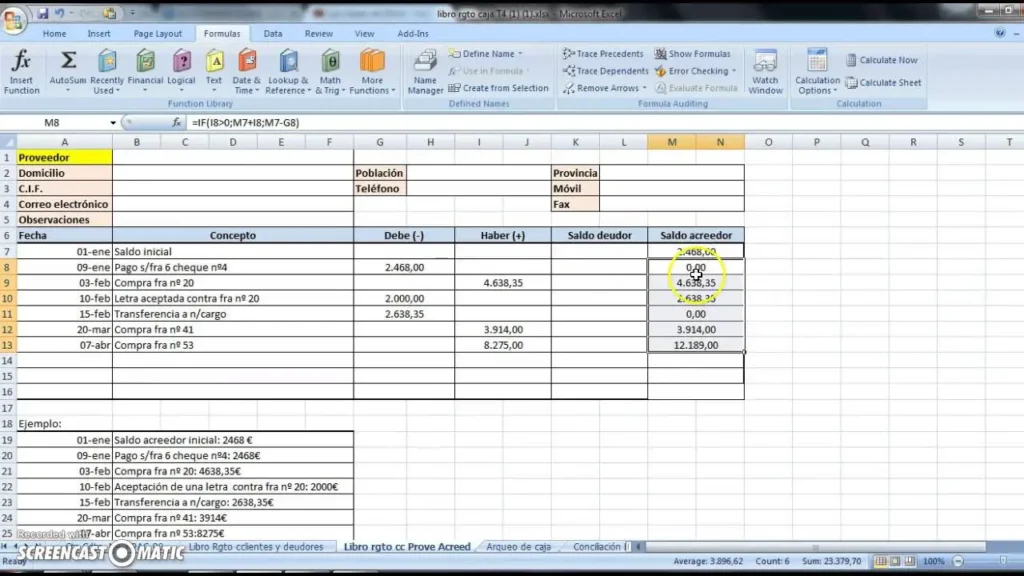
Task: Open the Name Manager
Action: coord(425,72)
